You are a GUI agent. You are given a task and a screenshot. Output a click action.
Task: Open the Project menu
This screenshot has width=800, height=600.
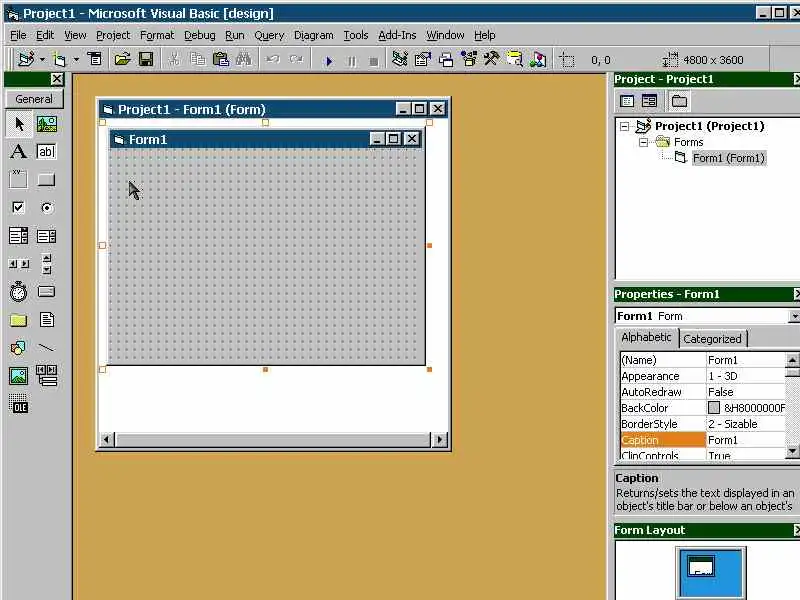tap(113, 35)
